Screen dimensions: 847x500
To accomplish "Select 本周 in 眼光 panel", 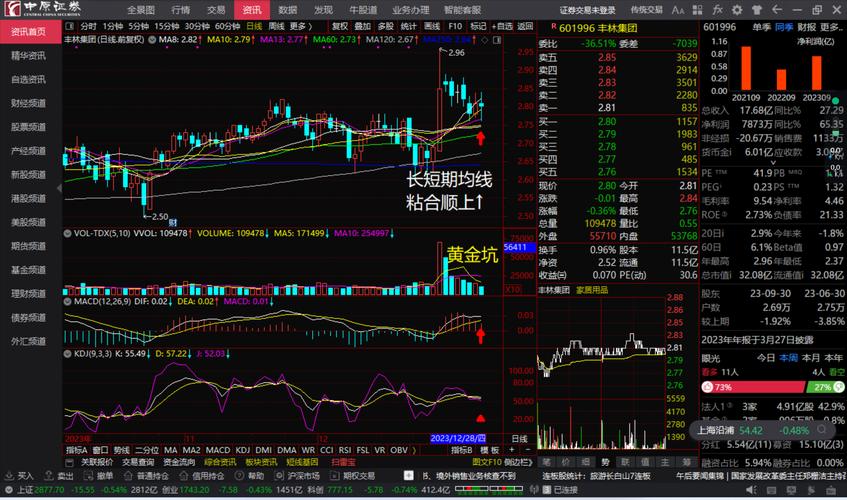I will pyautogui.click(x=788, y=357).
